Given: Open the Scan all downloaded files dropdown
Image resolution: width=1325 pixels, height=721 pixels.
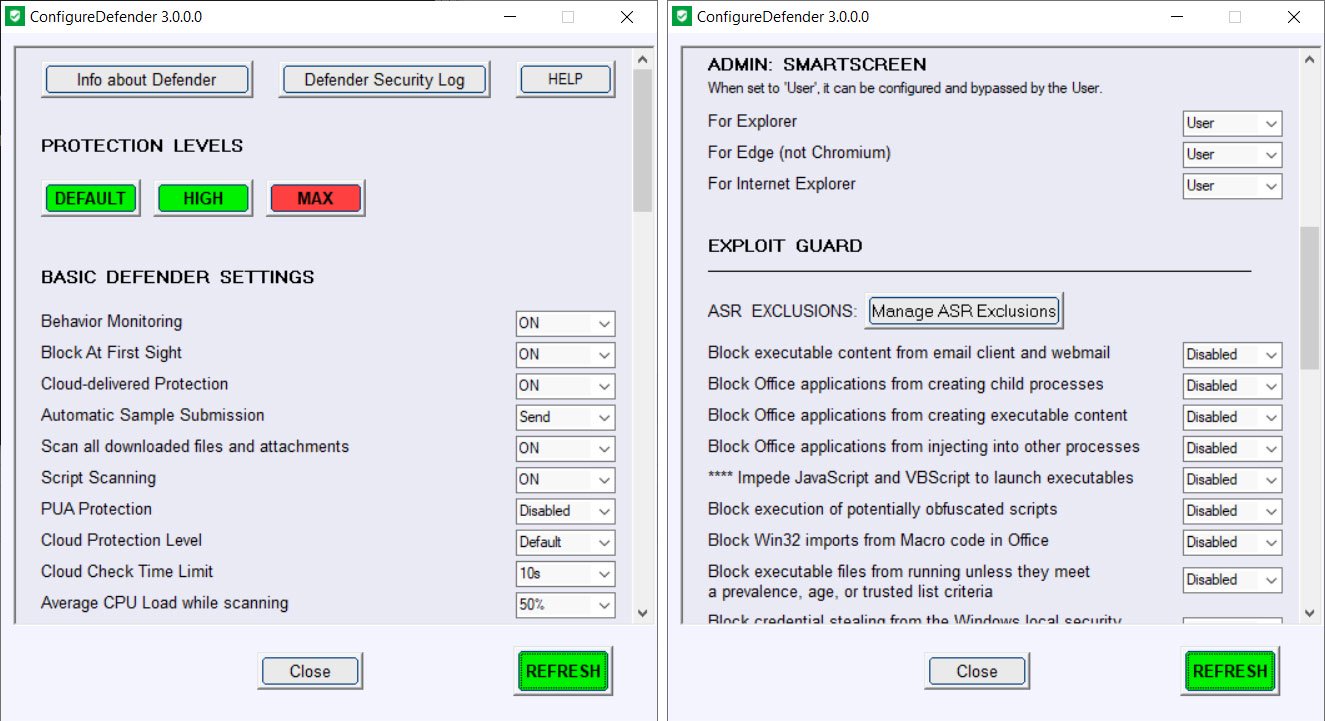Looking at the screenshot, I should 565,449.
